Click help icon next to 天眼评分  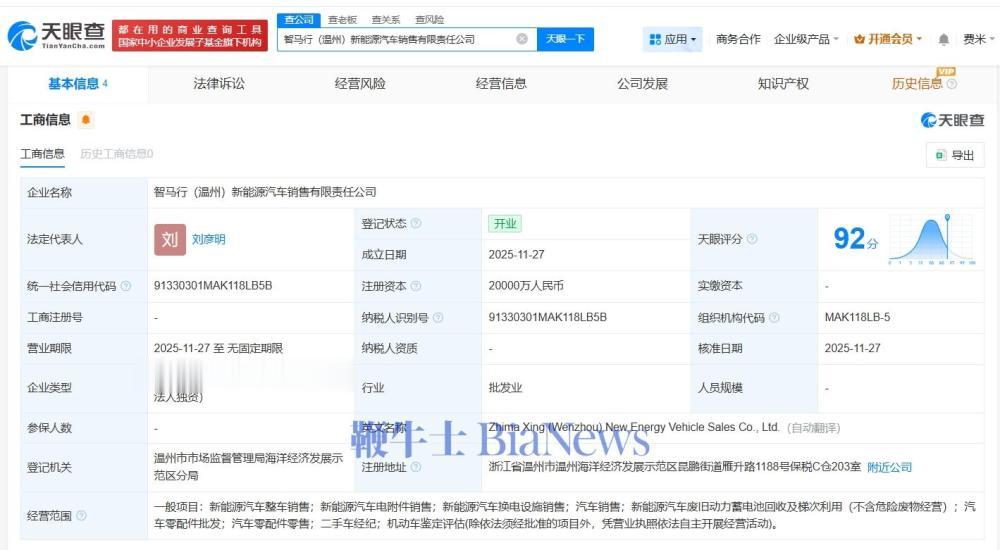click(752, 239)
